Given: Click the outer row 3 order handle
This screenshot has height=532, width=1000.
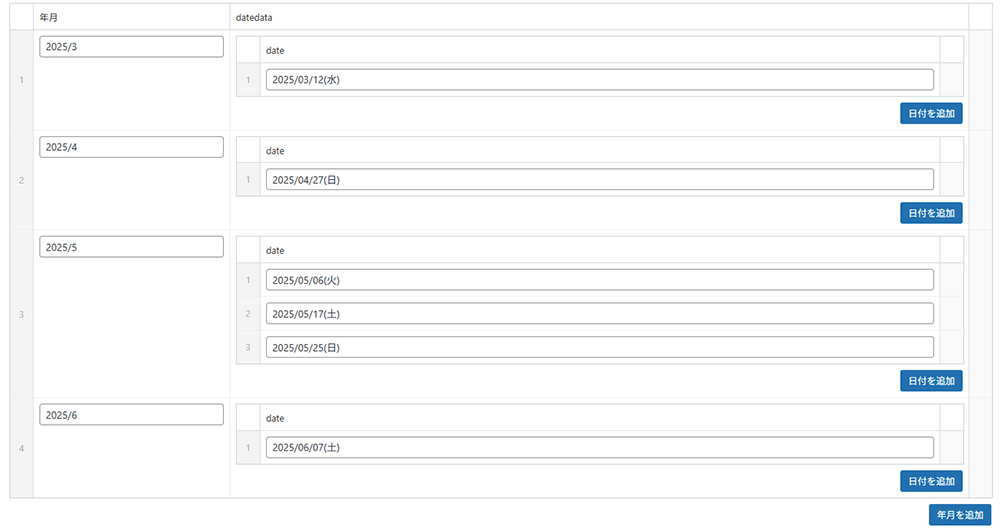Looking at the screenshot, I should tap(21, 314).
